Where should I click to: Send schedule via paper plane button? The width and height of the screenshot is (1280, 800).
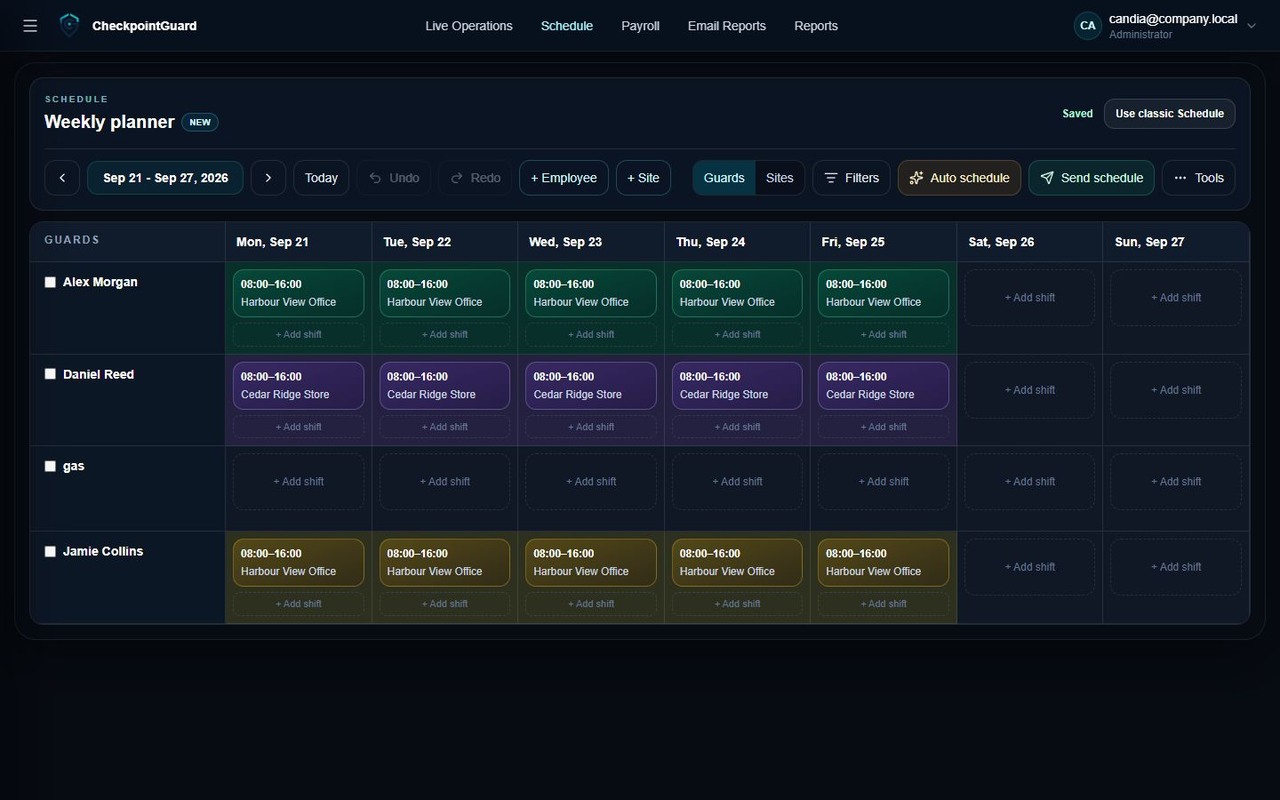point(1091,178)
